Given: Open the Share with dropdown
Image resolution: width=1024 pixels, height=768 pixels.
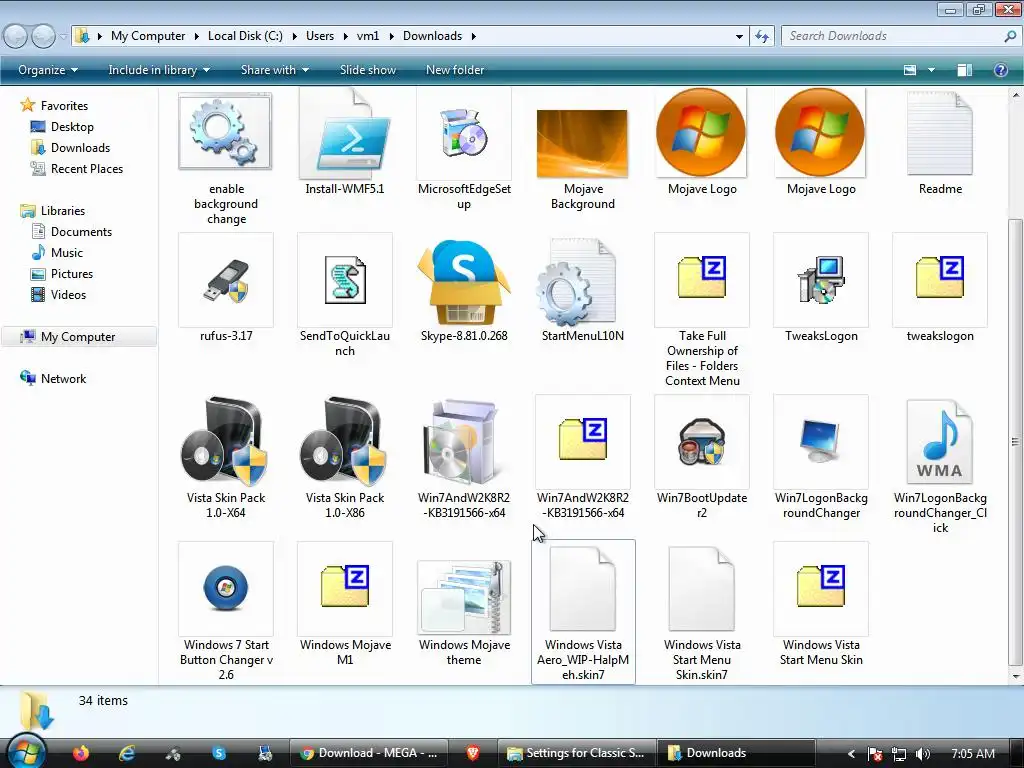Looking at the screenshot, I should tap(274, 70).
